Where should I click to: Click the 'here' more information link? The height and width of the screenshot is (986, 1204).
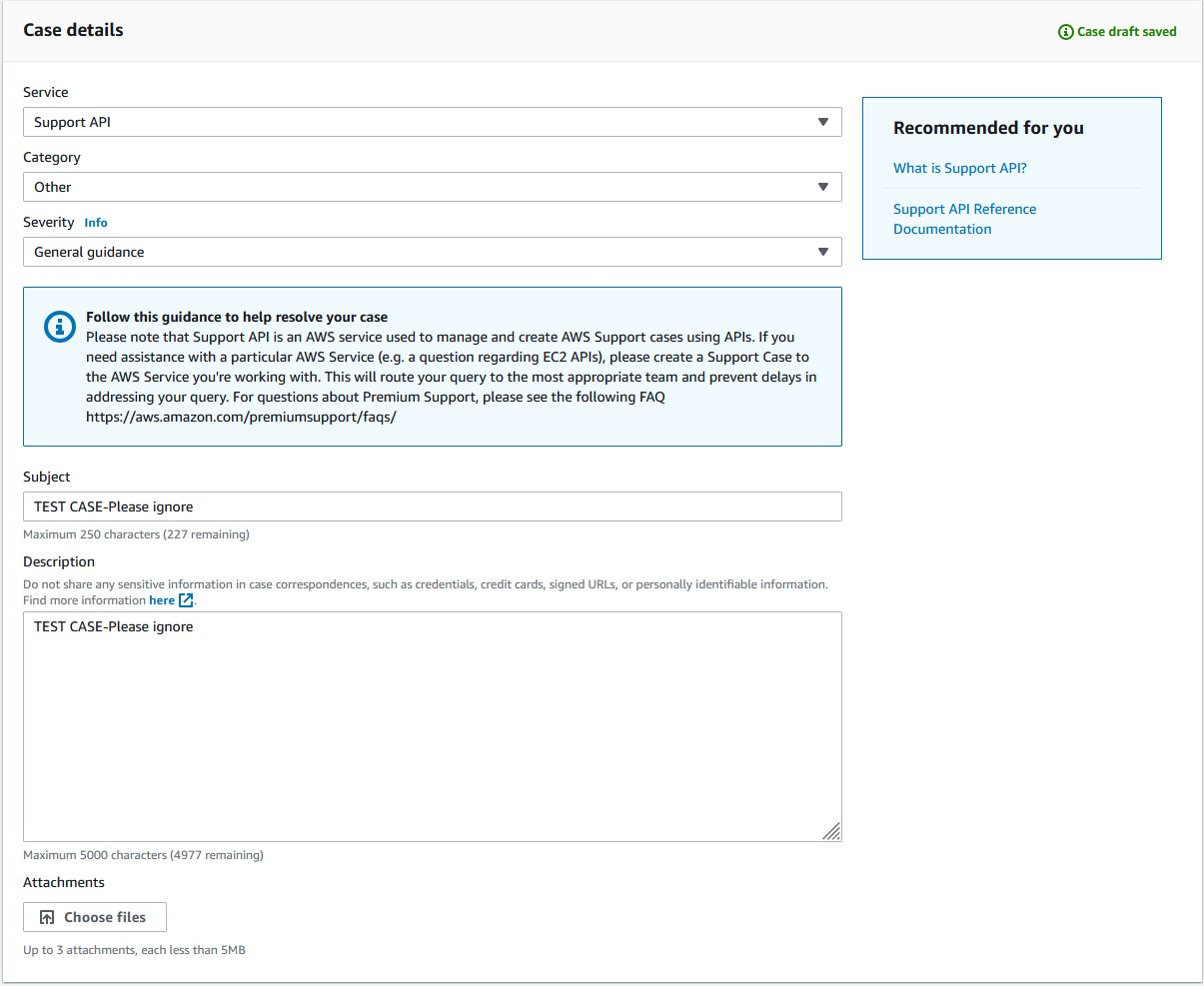pos(161,600)
